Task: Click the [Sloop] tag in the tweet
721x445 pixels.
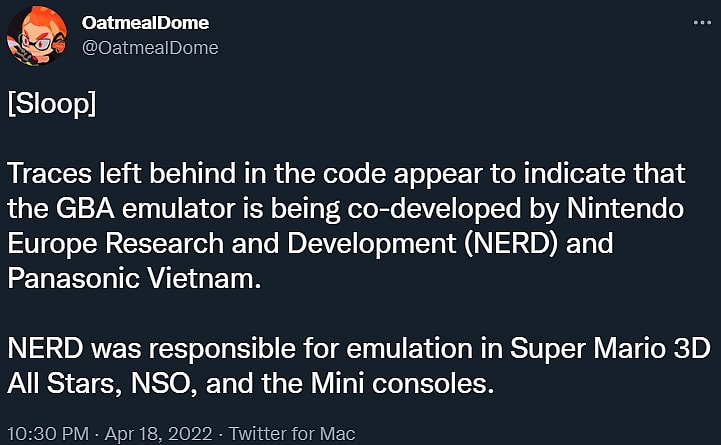Action: [x=52, y=106]
